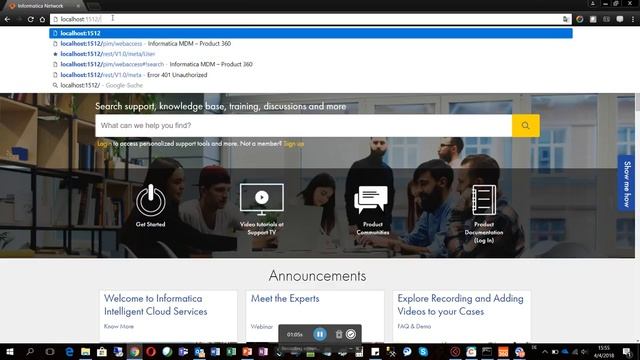
Task: Delete the recording with the trash icon
Action: coord(339,334)
